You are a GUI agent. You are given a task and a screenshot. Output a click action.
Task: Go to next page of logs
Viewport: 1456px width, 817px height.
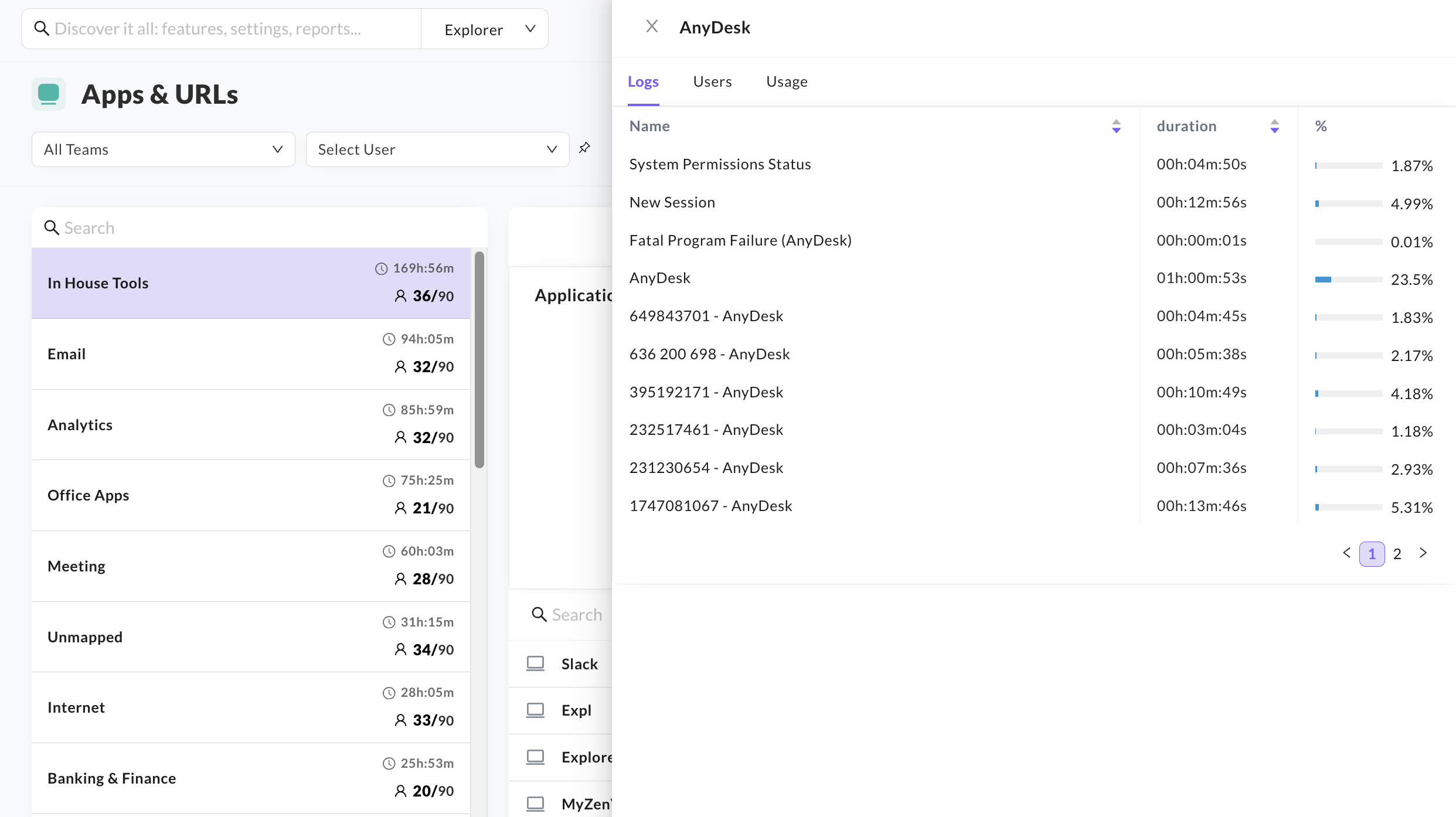coord(1423,553)
